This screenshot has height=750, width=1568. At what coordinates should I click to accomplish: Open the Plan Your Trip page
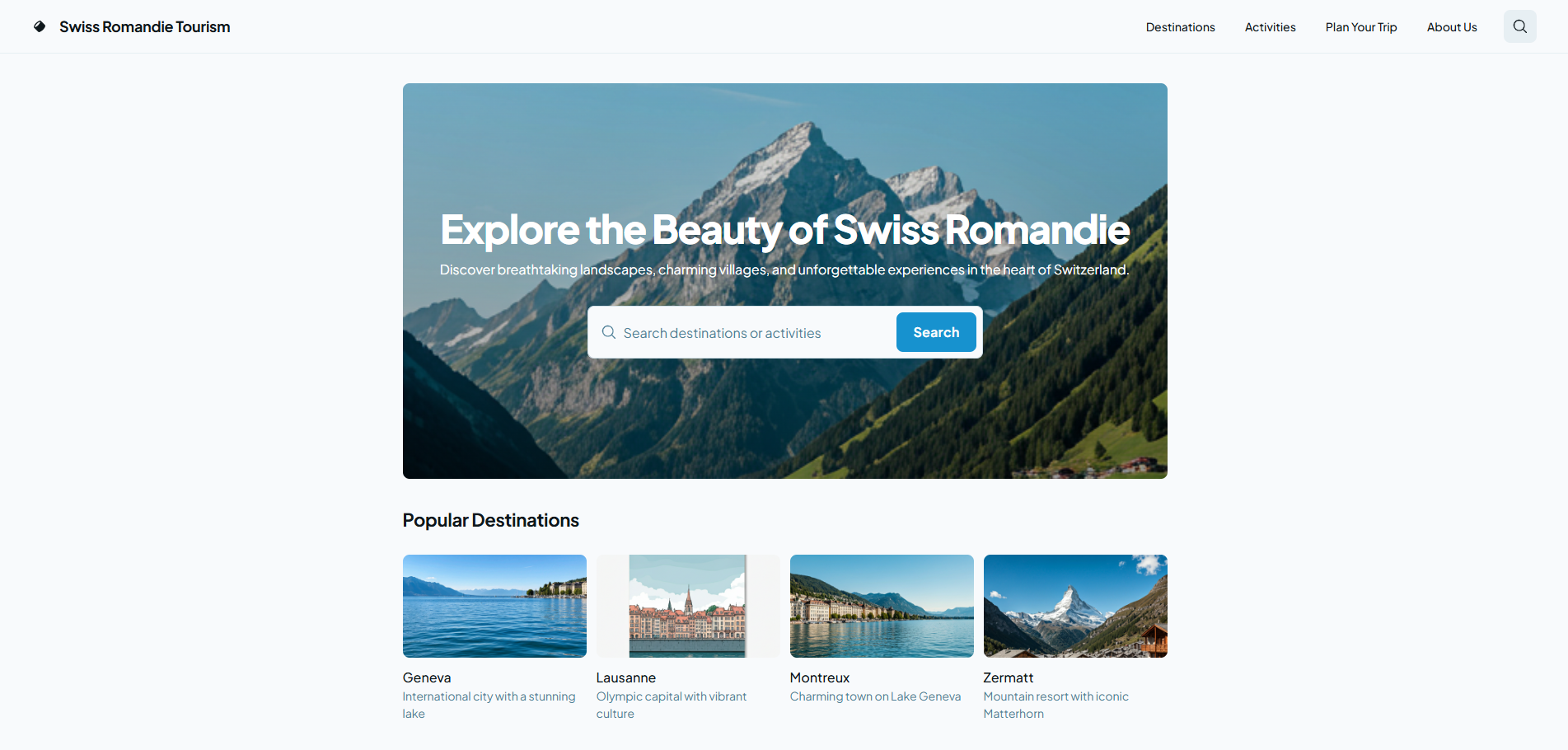coord(1361,27)
